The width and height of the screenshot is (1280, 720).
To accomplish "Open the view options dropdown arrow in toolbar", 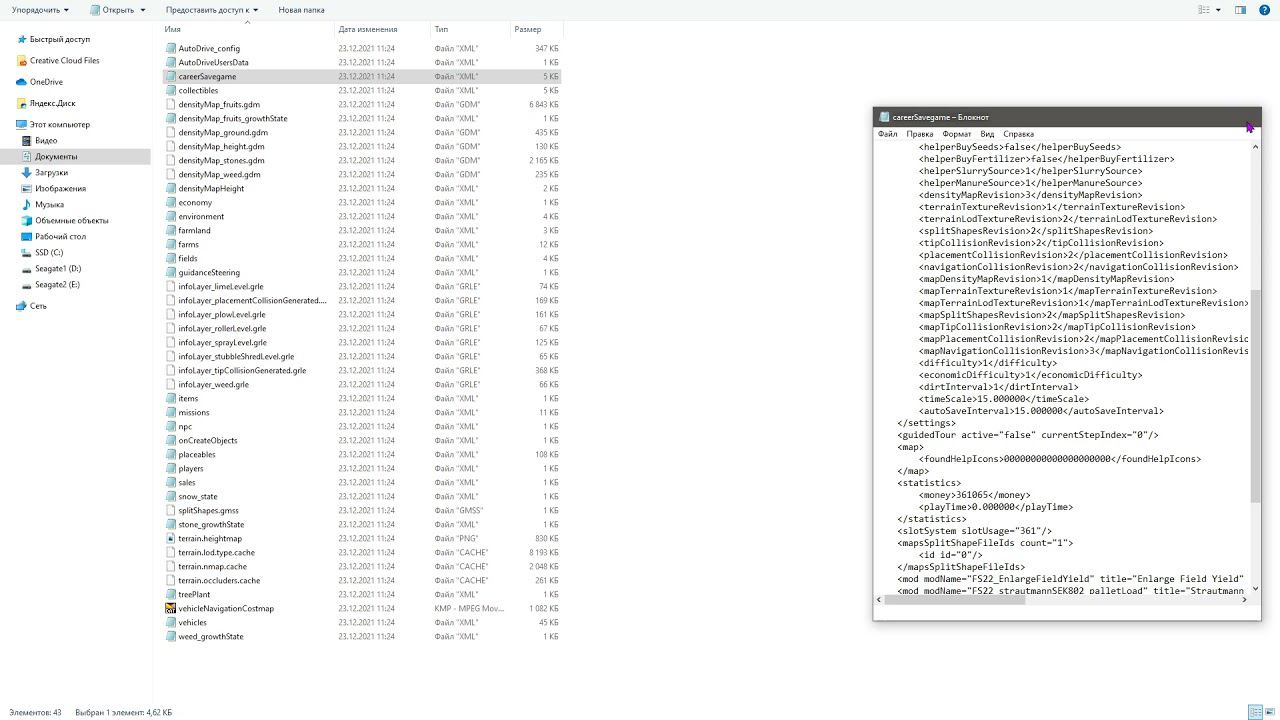I will tap(1217, 10).
